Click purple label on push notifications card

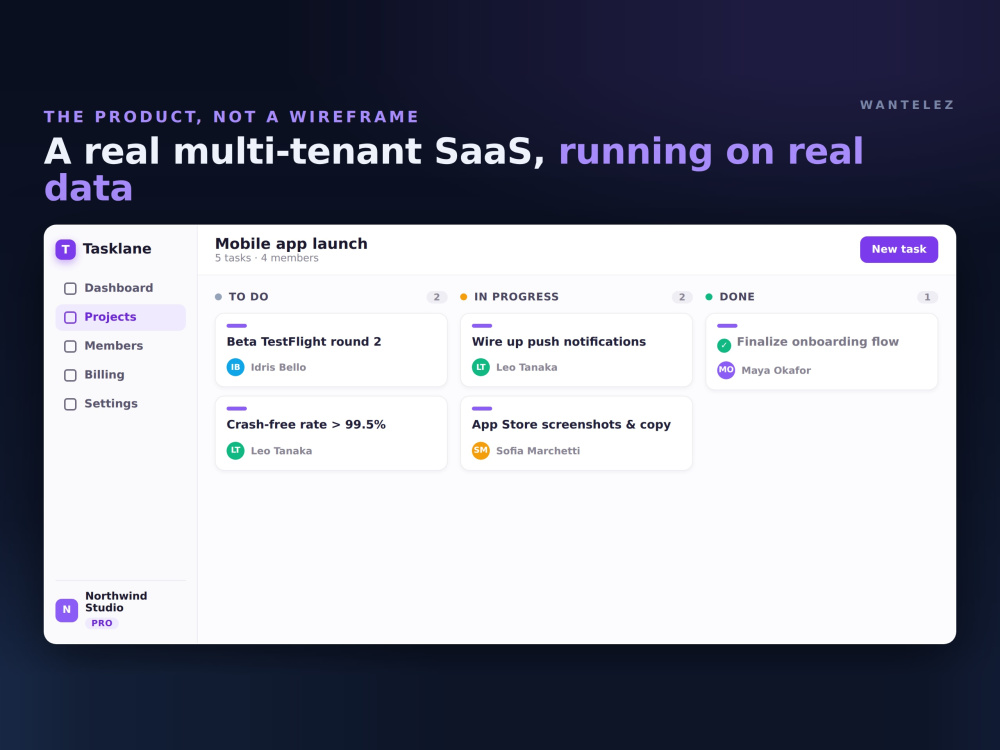482,326
